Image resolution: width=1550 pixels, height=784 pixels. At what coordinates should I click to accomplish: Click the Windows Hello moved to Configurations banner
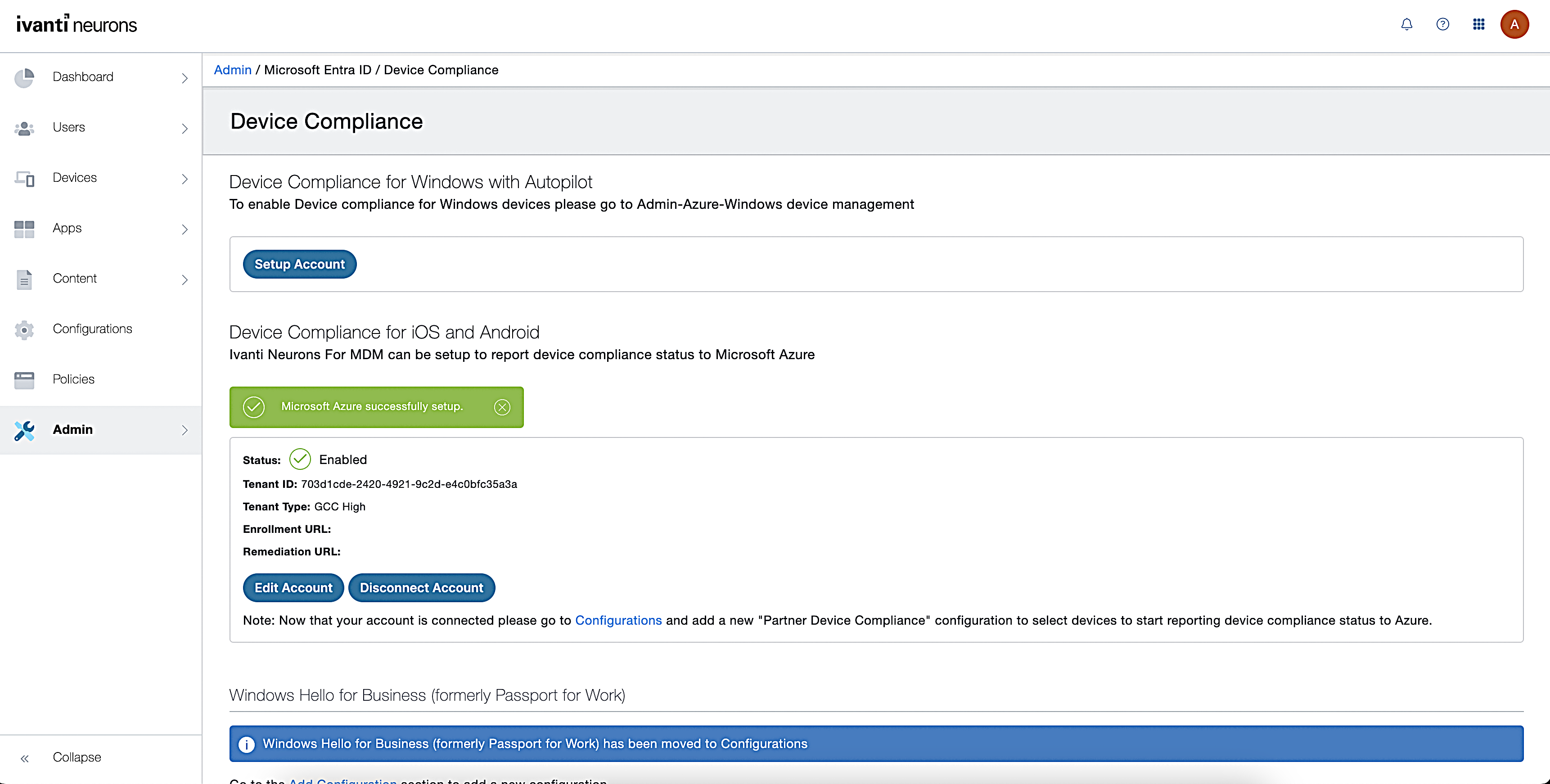point(876,744)
